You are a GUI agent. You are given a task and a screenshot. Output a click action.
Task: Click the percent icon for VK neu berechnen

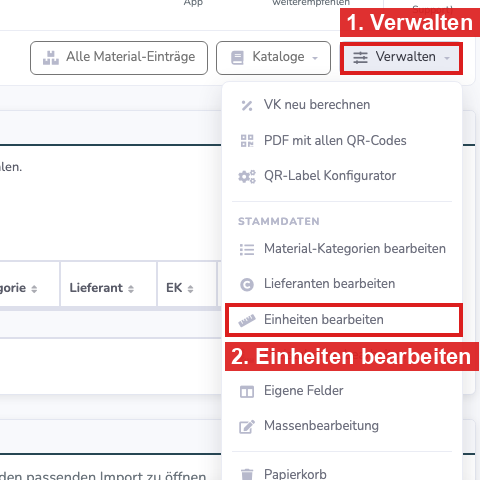pyautogui.click(x=247, y=106)
